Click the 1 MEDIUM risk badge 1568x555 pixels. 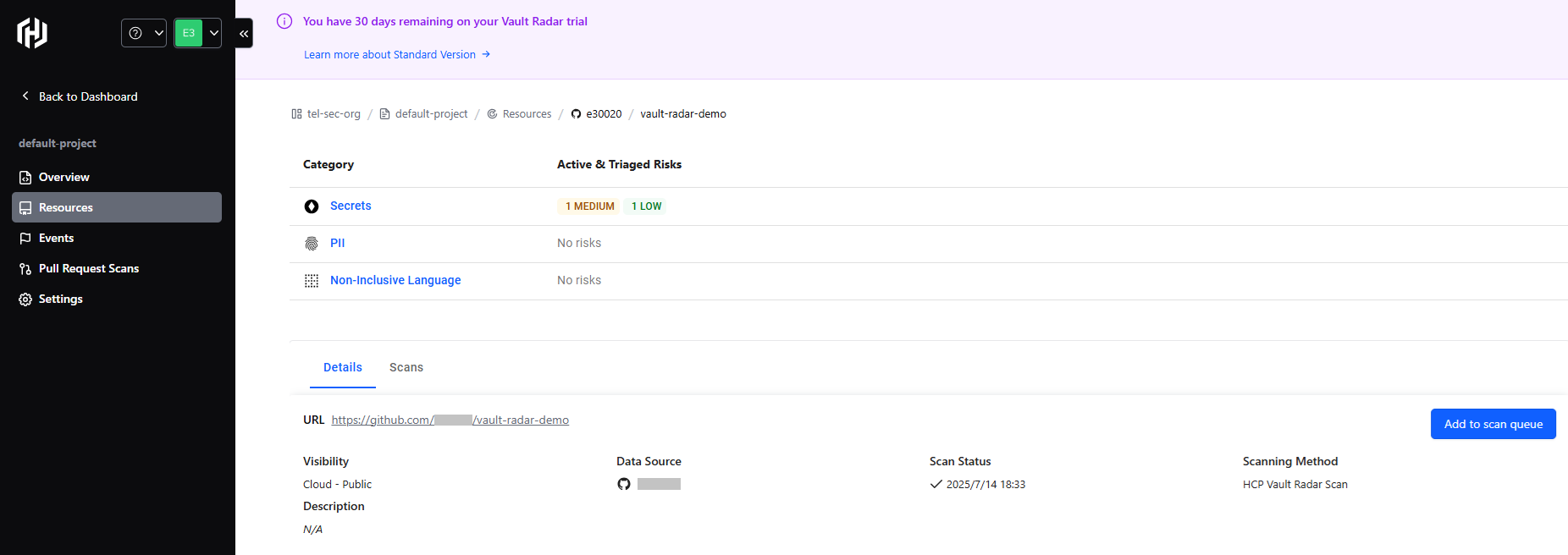(589, 206)
